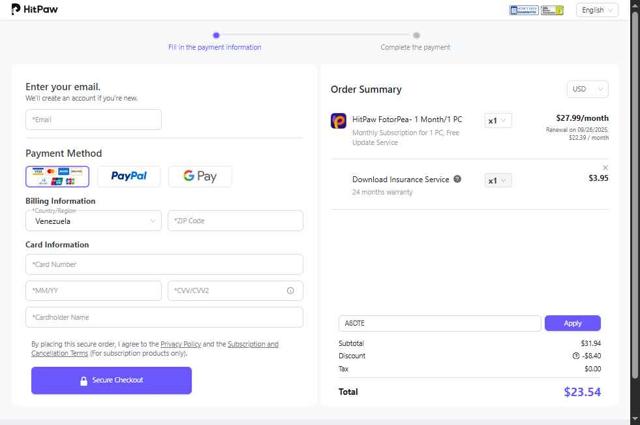Change Download Insurance Service quantity dropdown
This screenshot has height=425, width=640.
[498, 180]
